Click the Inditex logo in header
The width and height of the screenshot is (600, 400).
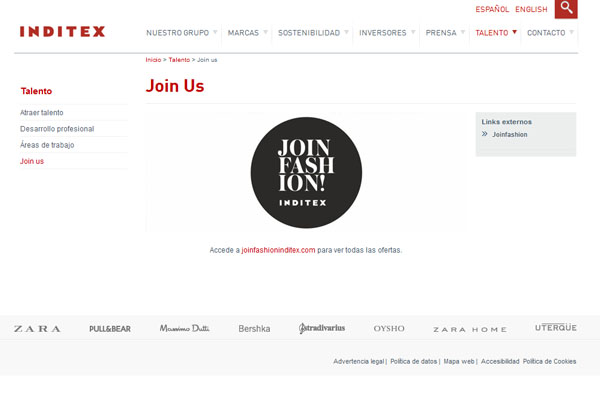62,31
